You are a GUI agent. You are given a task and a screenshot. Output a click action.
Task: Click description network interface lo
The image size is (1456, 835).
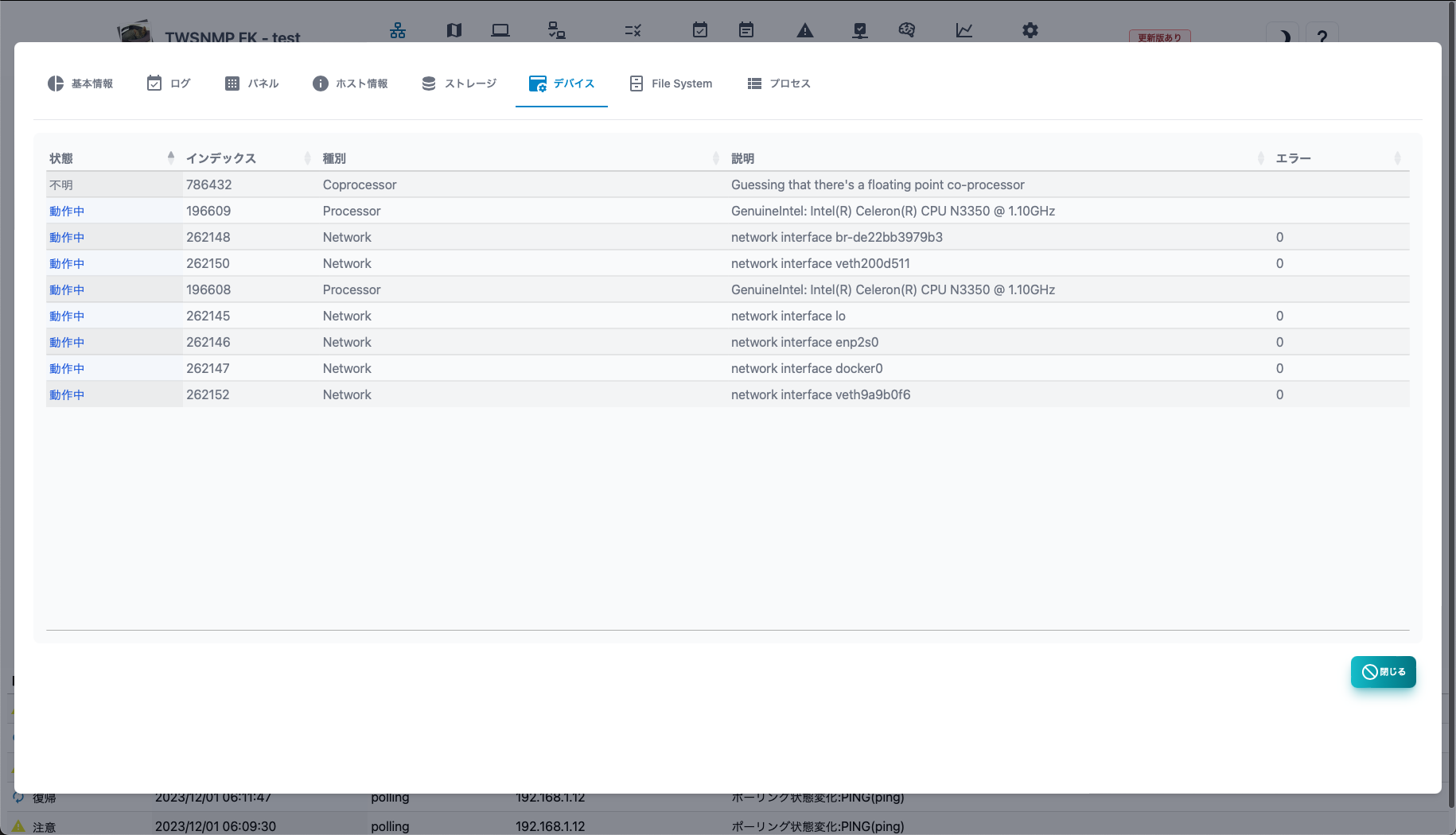coord(788,316)
